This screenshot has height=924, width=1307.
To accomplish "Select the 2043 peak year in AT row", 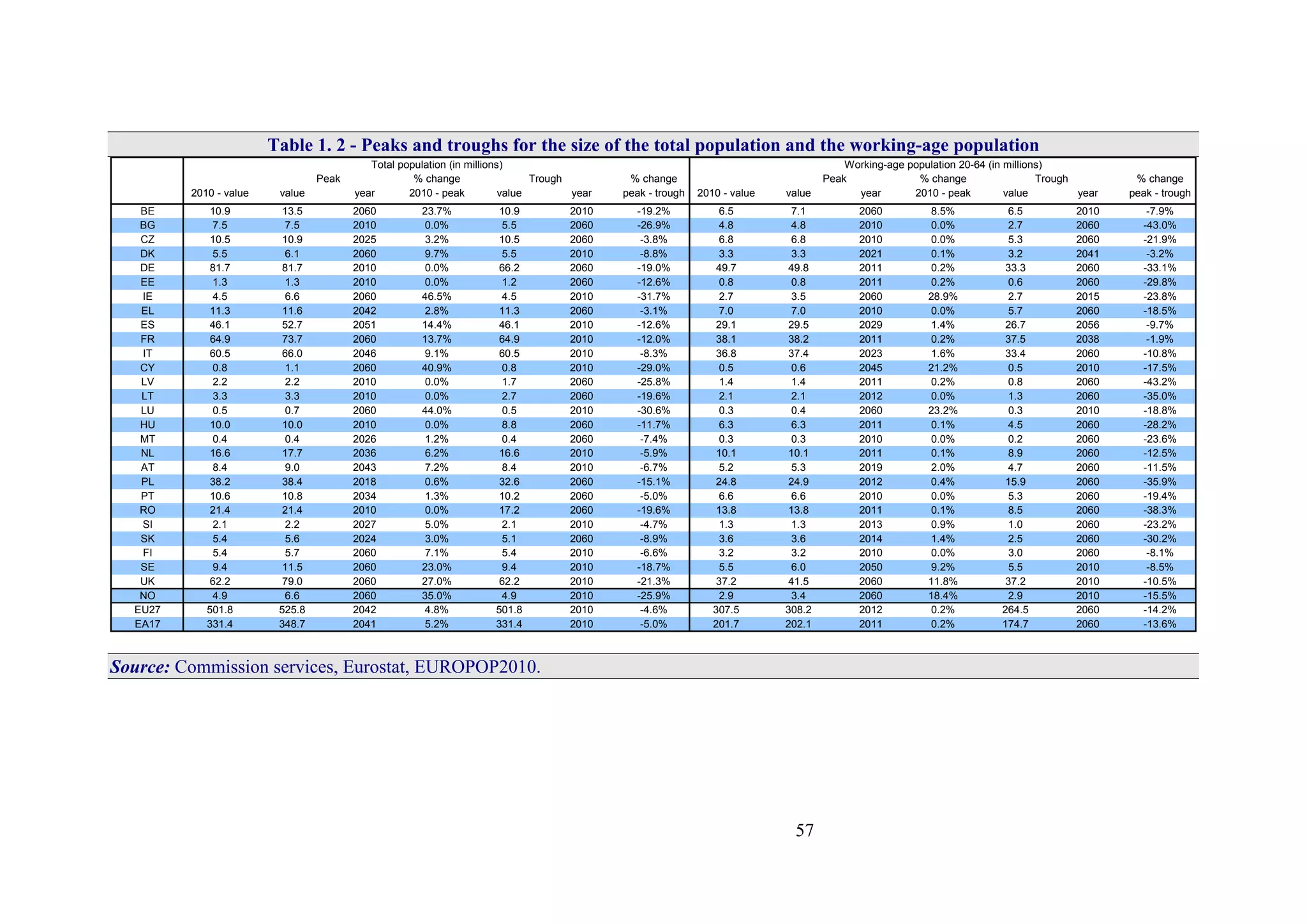I will pyautogui.click(x=364, y=468).
